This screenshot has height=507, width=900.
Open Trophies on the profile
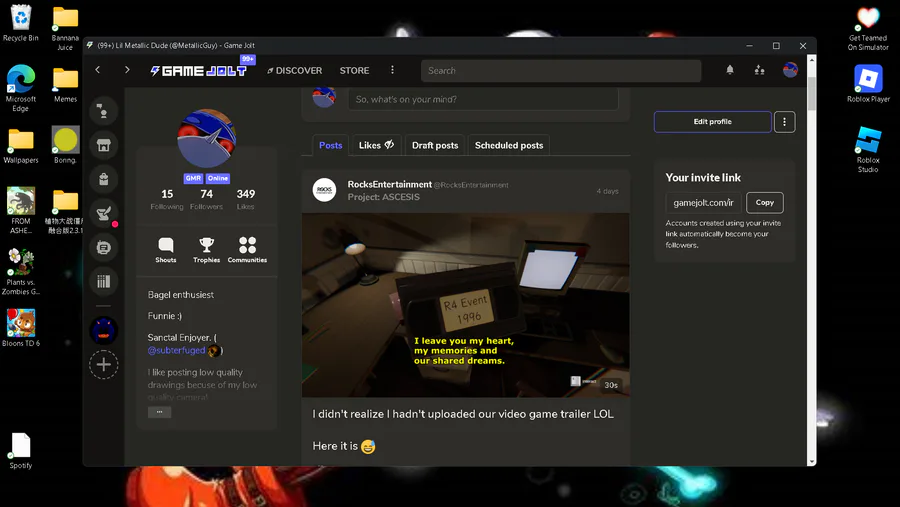pos(207,250)
